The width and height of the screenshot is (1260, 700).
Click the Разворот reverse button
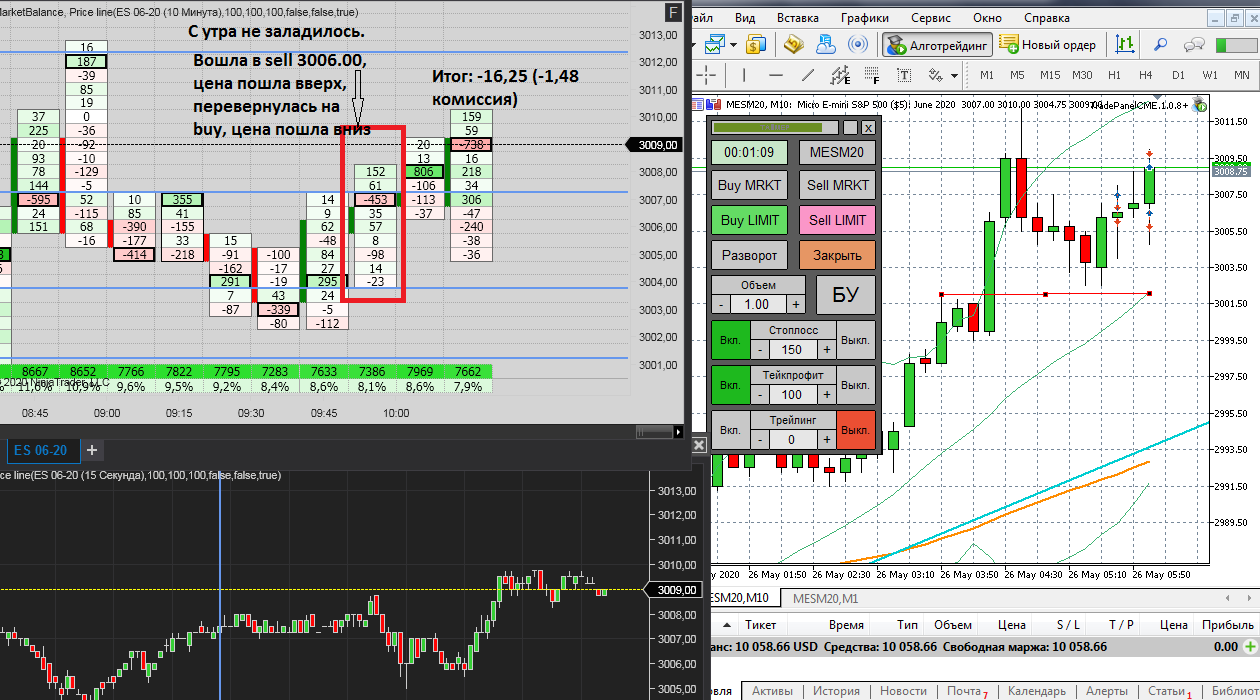tap(750, 255)
